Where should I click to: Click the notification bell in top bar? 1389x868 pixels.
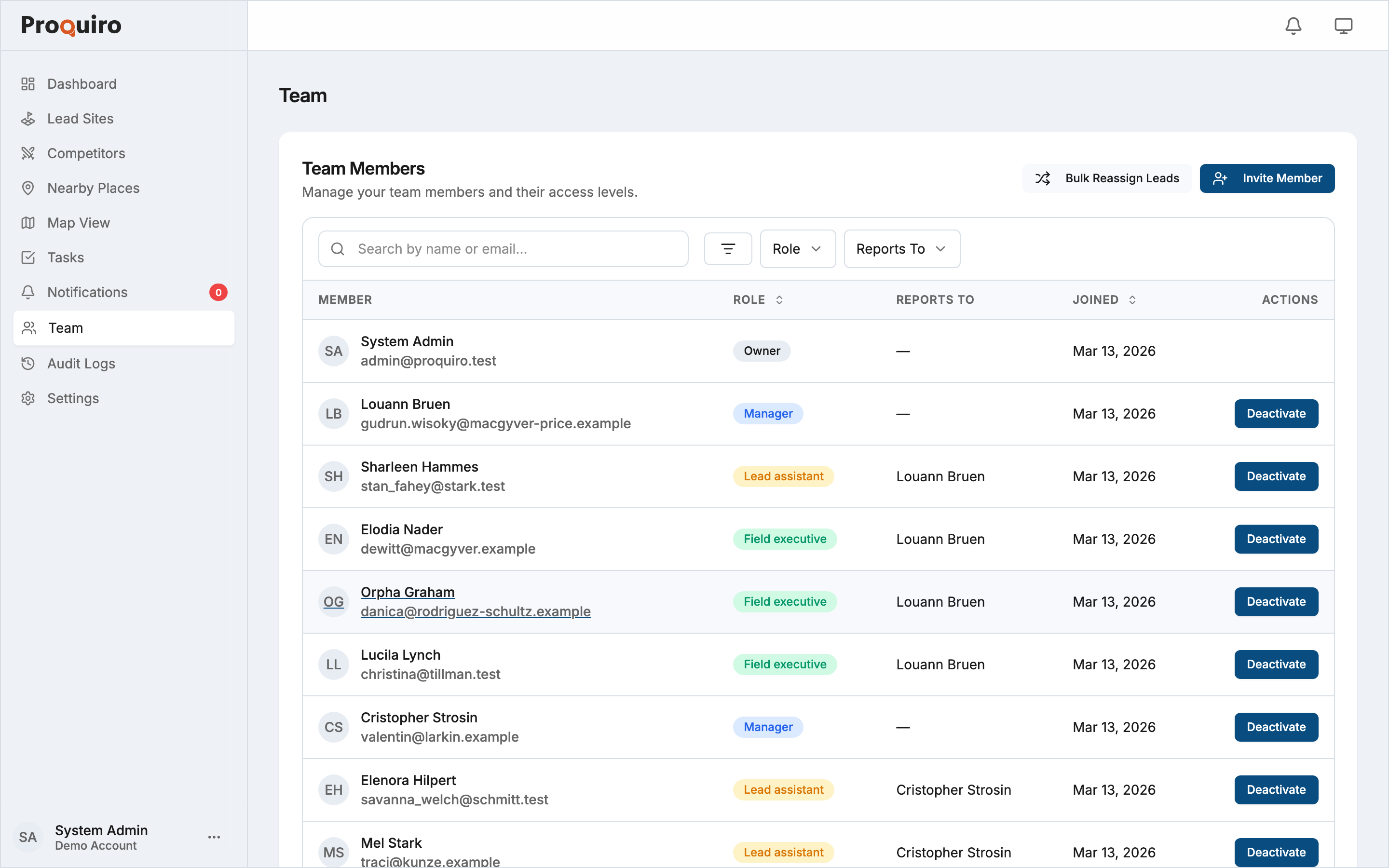click(1293, 26)
